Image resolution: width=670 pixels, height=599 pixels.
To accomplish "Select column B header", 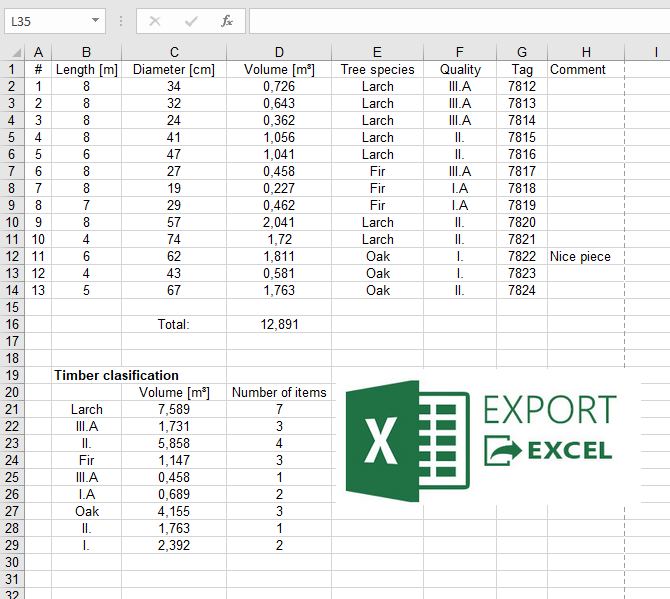I will (86, 52).
